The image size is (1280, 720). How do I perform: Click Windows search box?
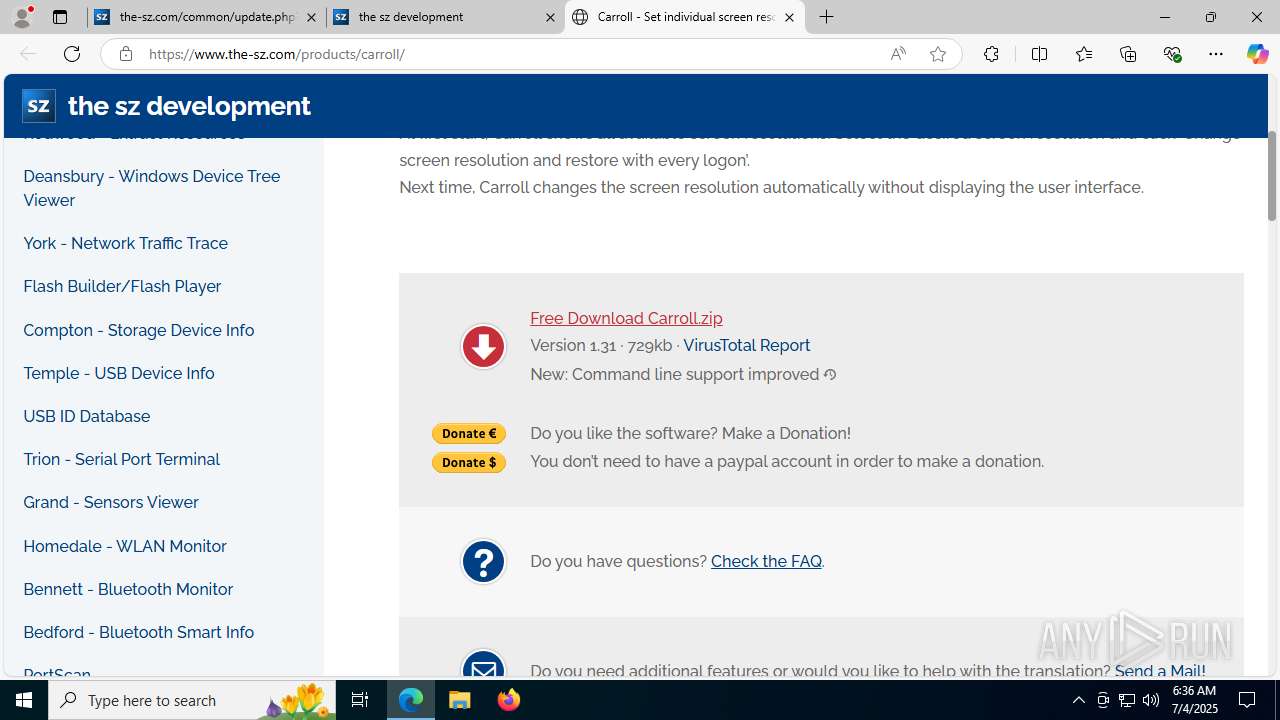coord(192,700)
